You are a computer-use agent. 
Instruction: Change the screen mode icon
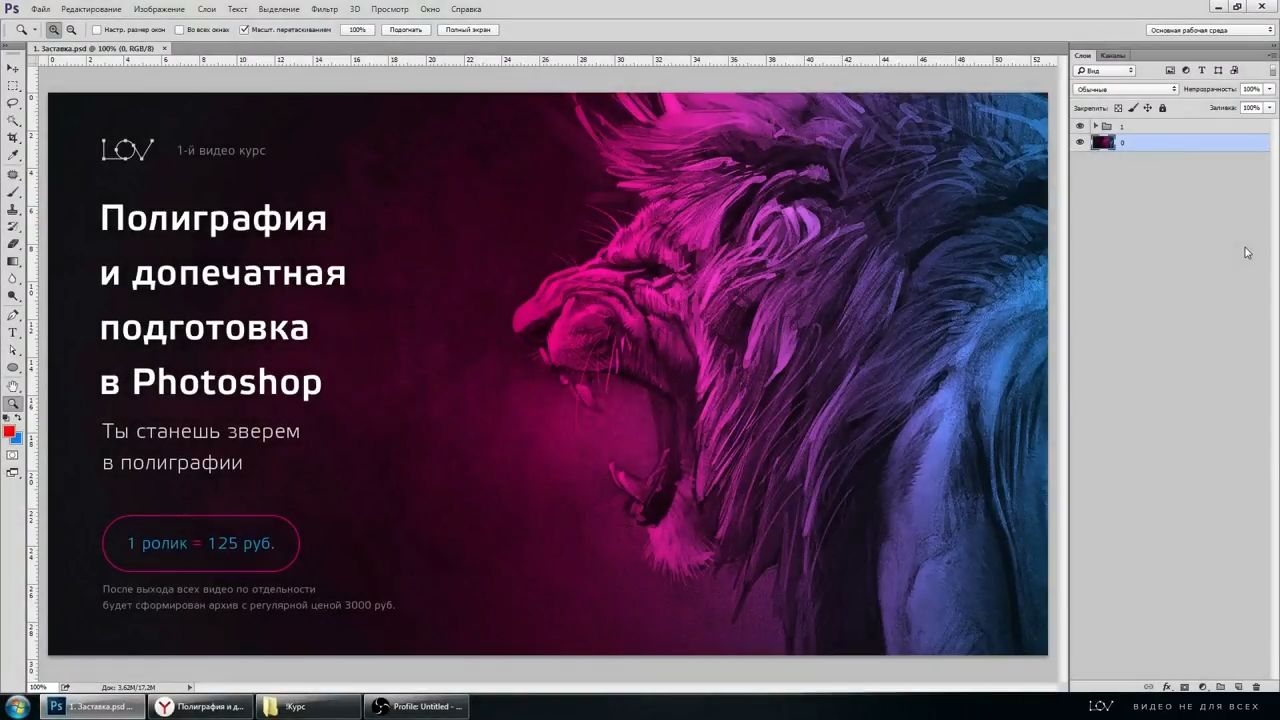coord(13,473)
